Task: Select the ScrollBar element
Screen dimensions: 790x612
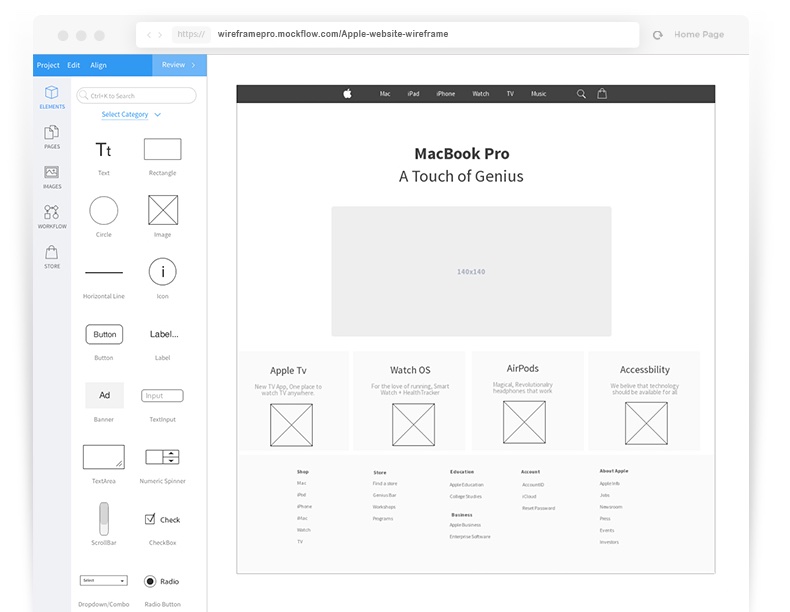Action: click(x=104, y=519)
